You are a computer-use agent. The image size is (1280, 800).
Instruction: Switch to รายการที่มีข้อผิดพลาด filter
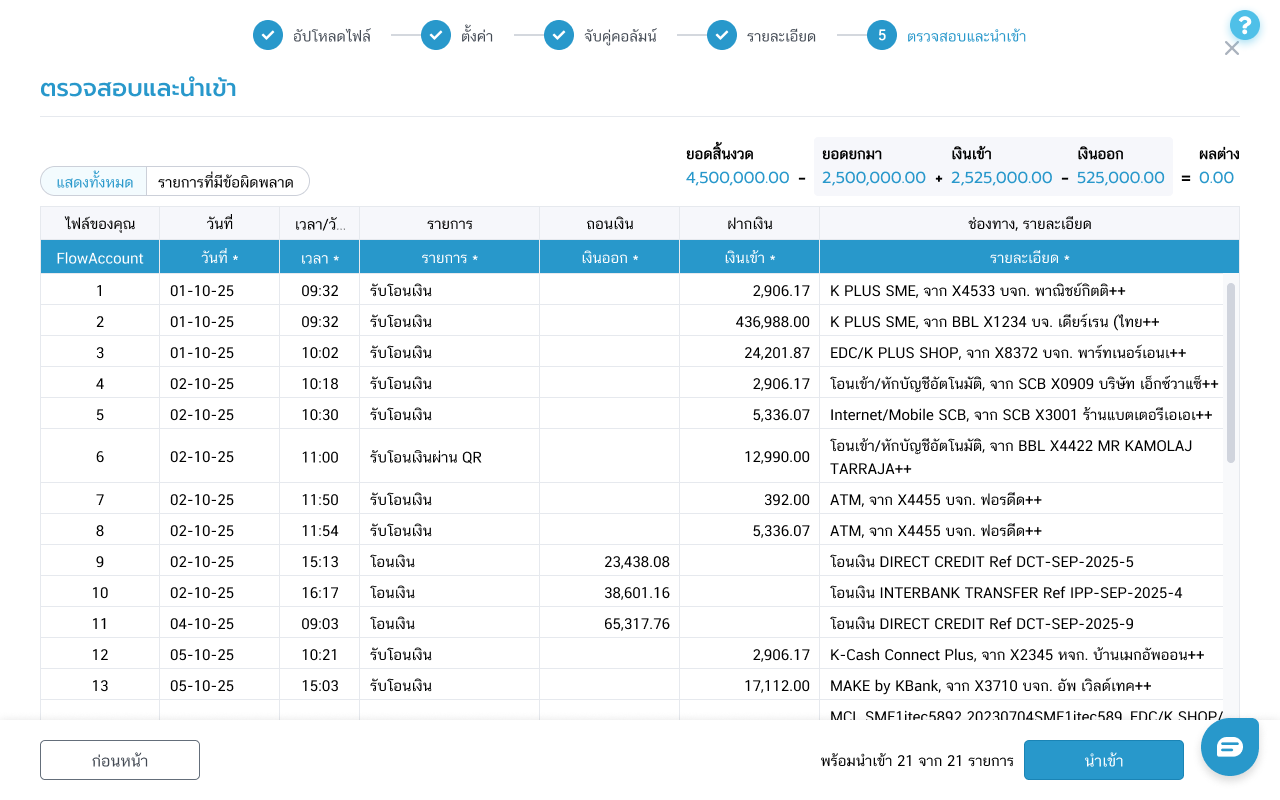click(228, 182)
